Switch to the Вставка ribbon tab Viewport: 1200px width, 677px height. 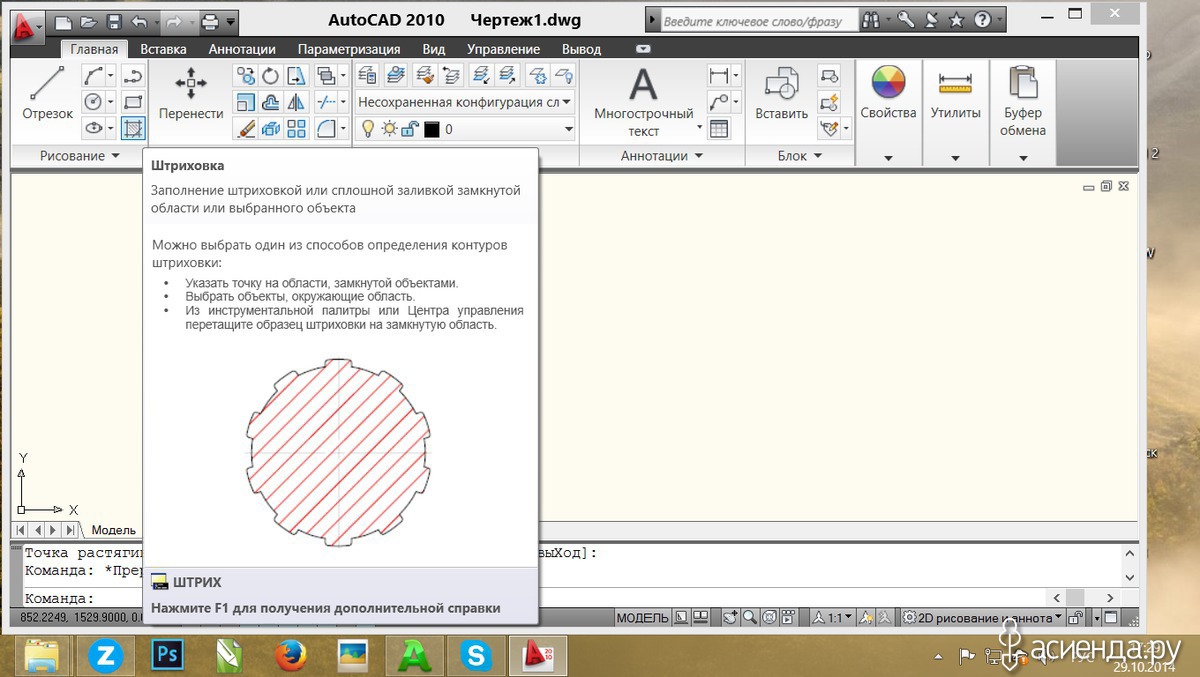click(x=163, y=49)
